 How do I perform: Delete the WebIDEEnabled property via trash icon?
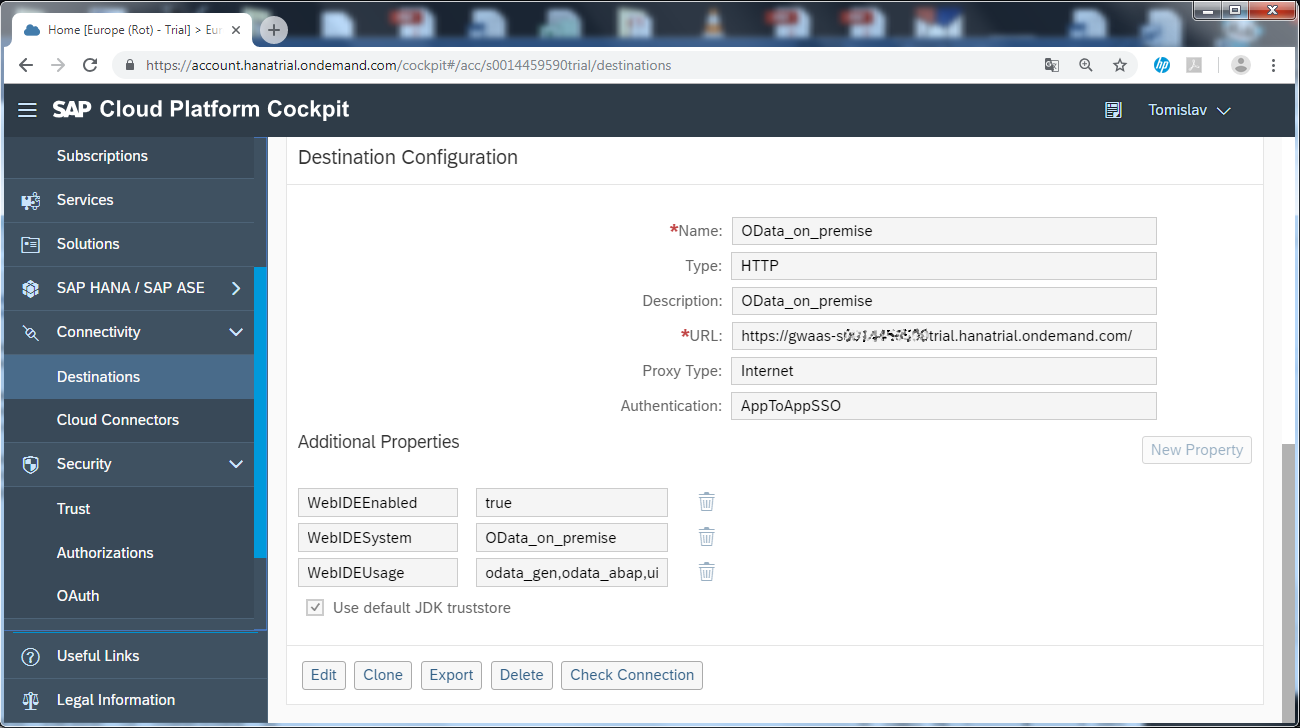coord(706,502)
